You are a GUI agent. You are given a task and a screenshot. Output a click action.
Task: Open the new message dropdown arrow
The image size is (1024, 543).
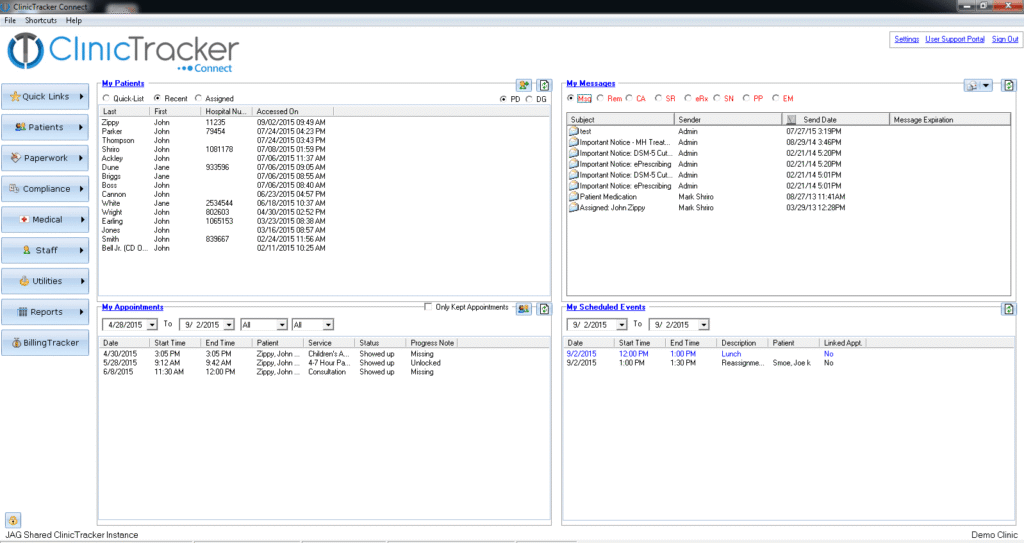(986, 86)
